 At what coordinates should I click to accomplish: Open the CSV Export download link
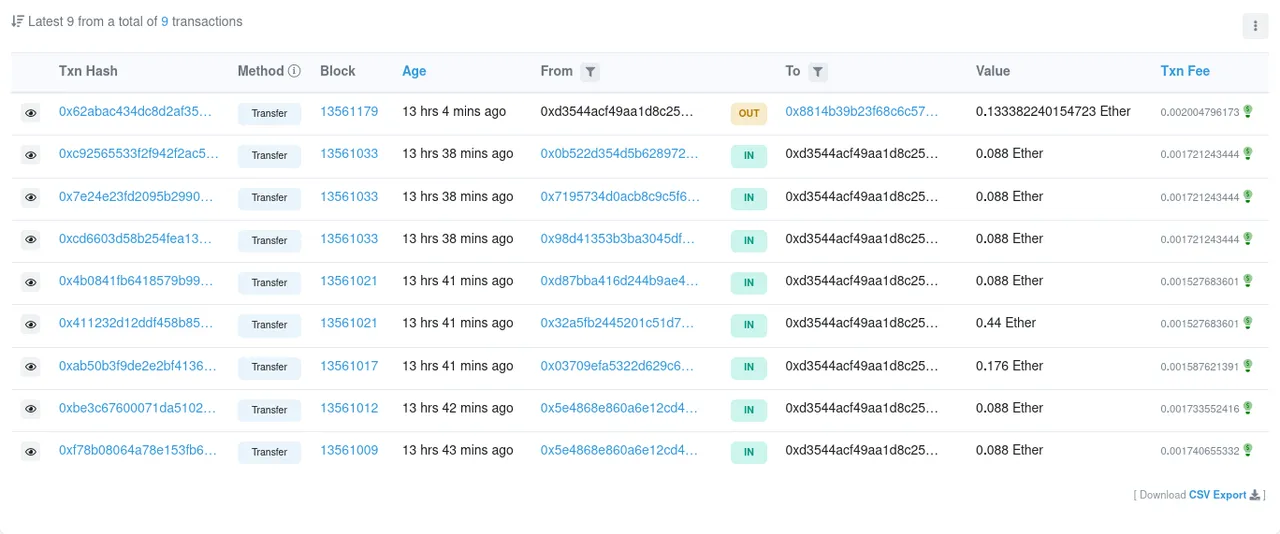[x=1217, y=495]
